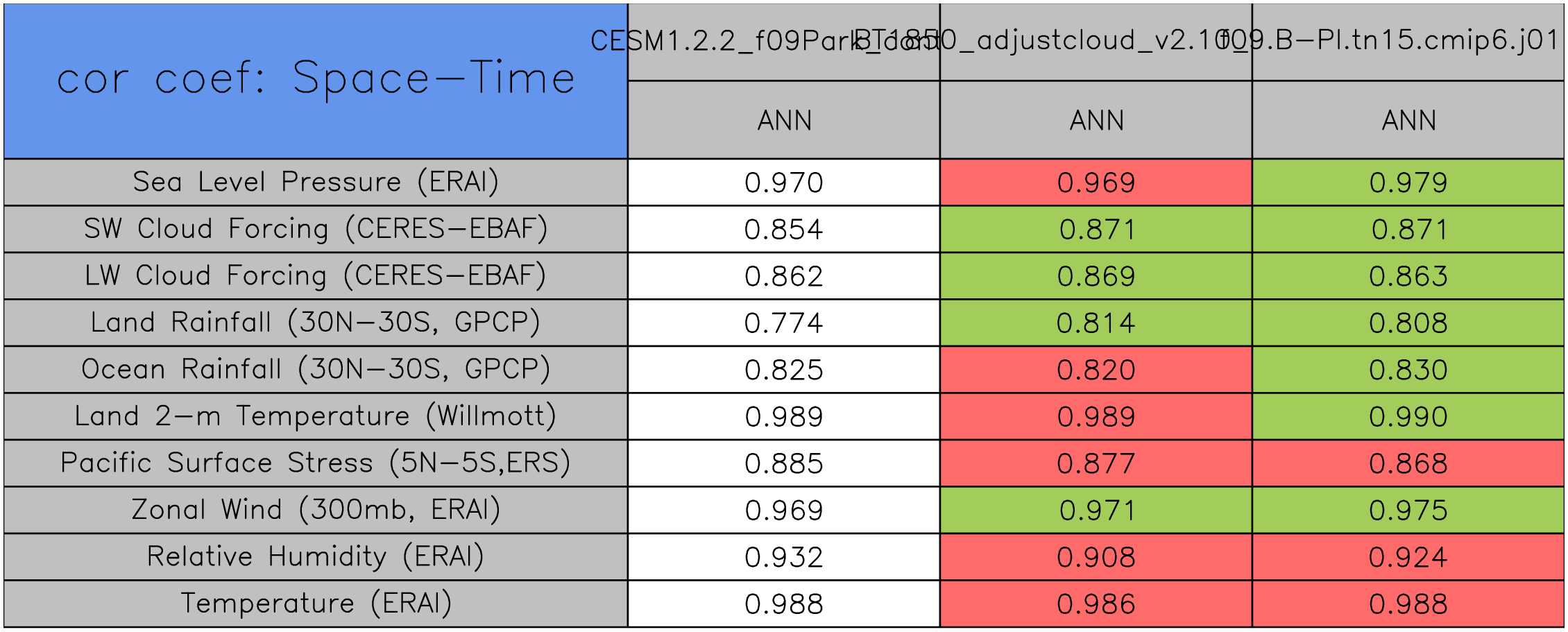Image resolution: width=1568 pixels, height=632 pixels.
Task: Click the green cell showing 0.979
Action: click(x=1408, y=182)
